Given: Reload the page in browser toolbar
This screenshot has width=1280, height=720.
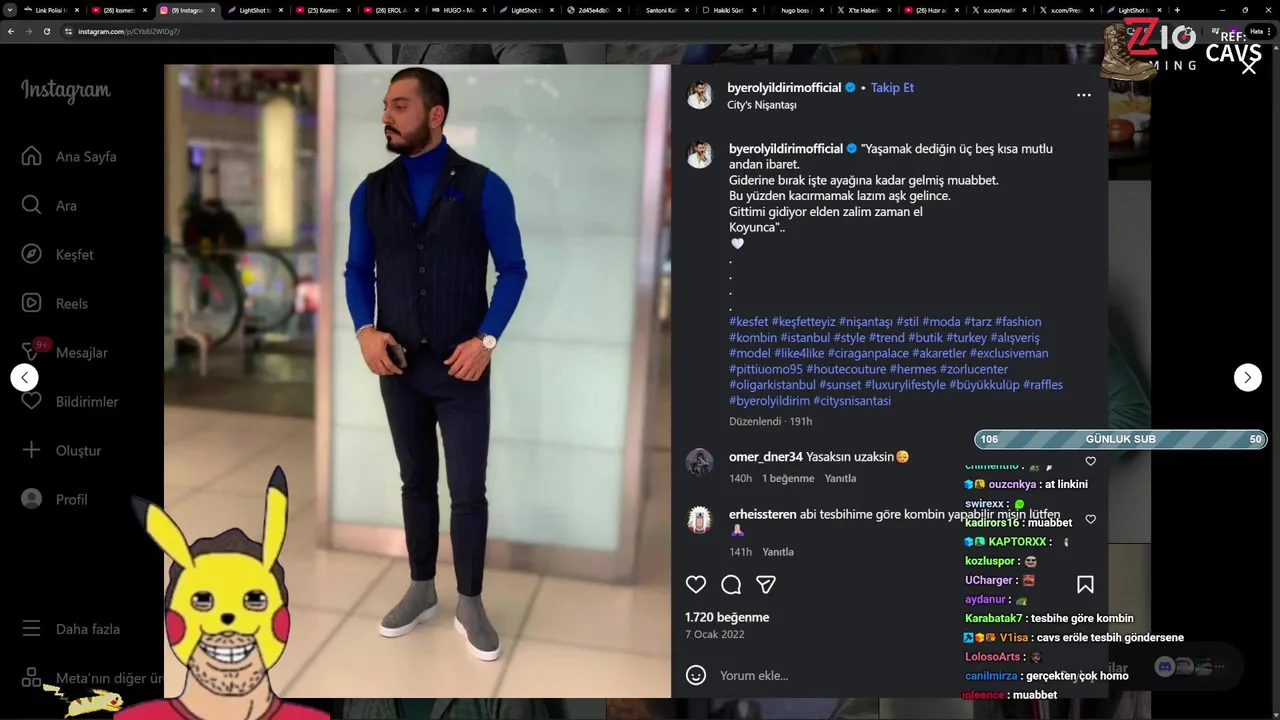Looking at the screenshot, I should pyautogui.click(x=46, y=31).
